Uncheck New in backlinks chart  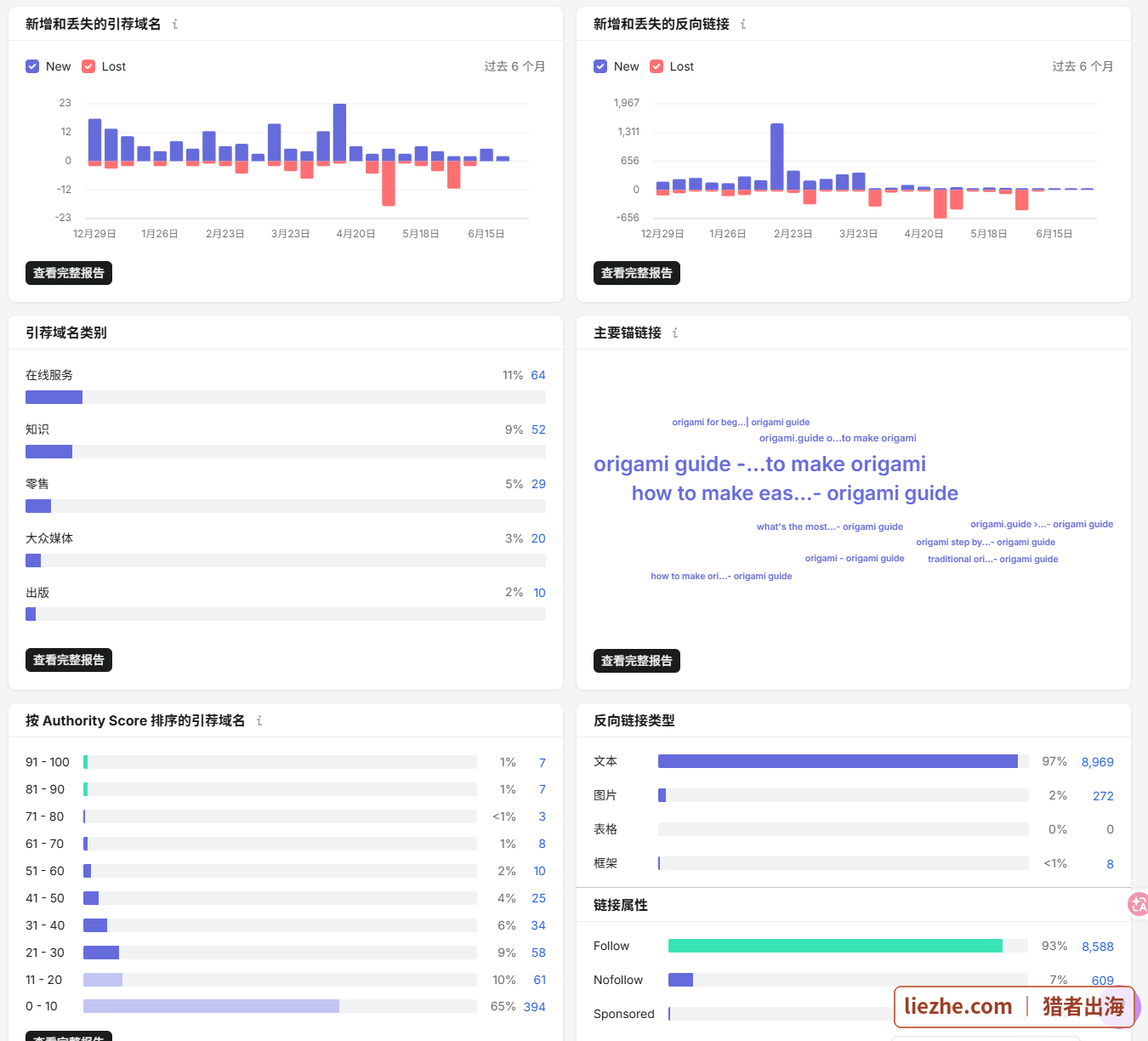pyautogui.click(x=600, y=66)
